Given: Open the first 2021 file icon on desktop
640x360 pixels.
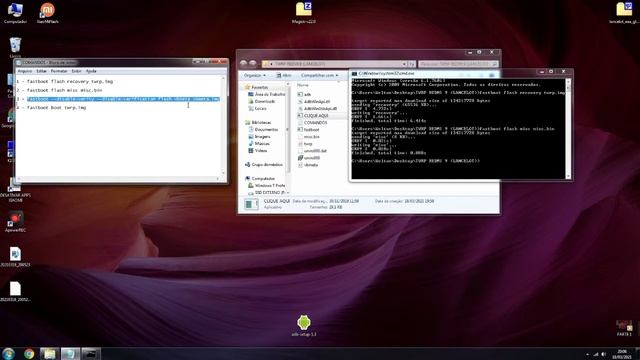Looking at the screenshot, I should click(x=15, y=257).
